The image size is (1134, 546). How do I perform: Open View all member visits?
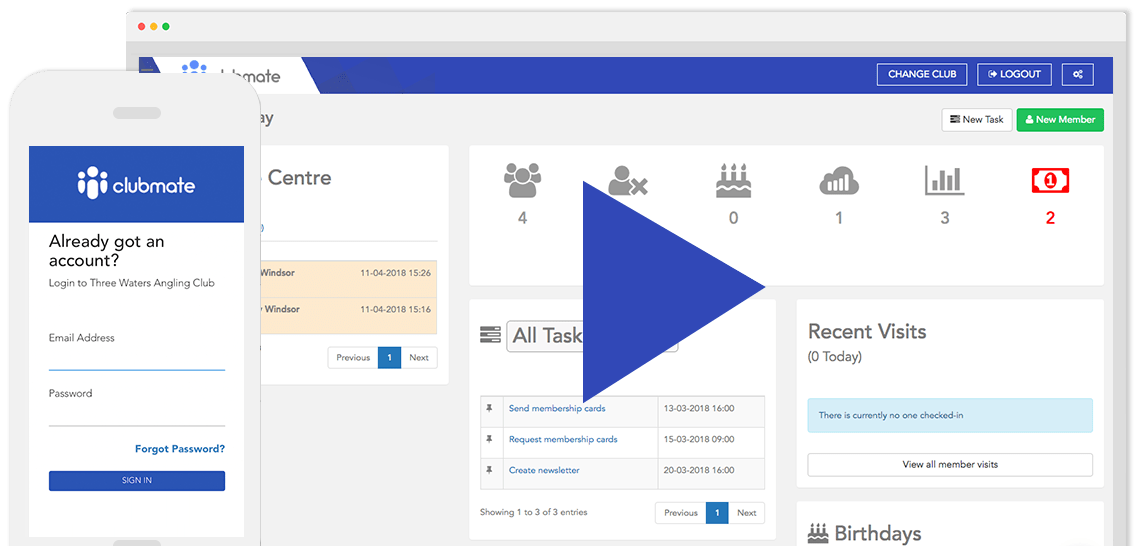click(950, 465)
